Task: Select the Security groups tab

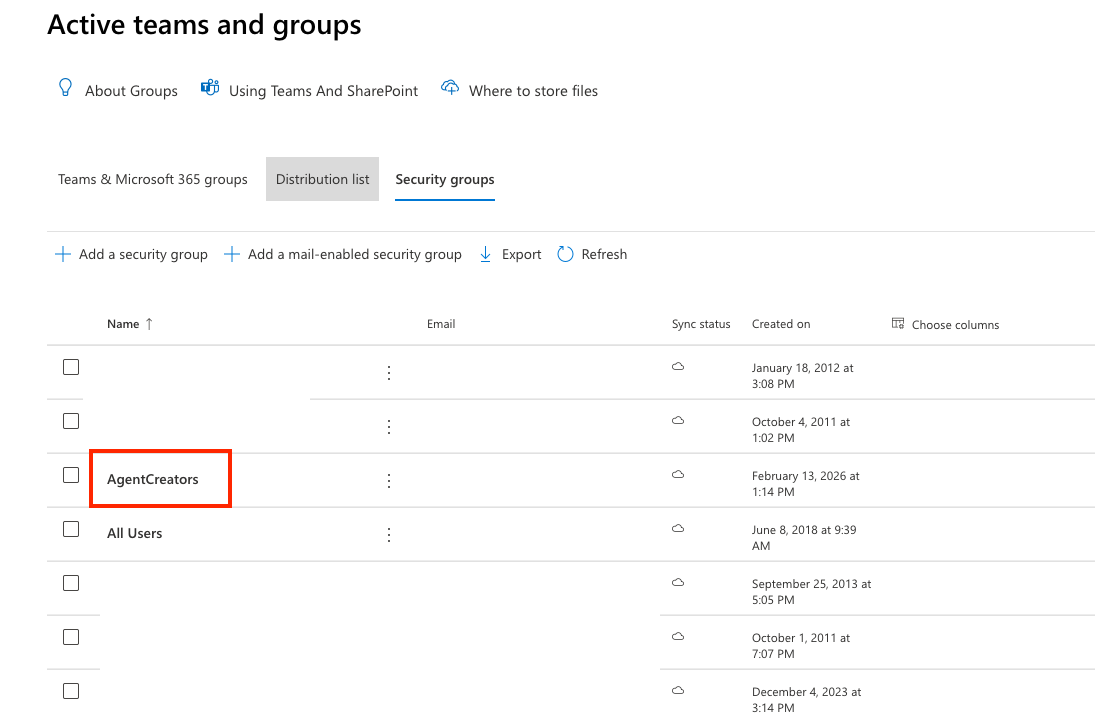Action: [444, 179]
